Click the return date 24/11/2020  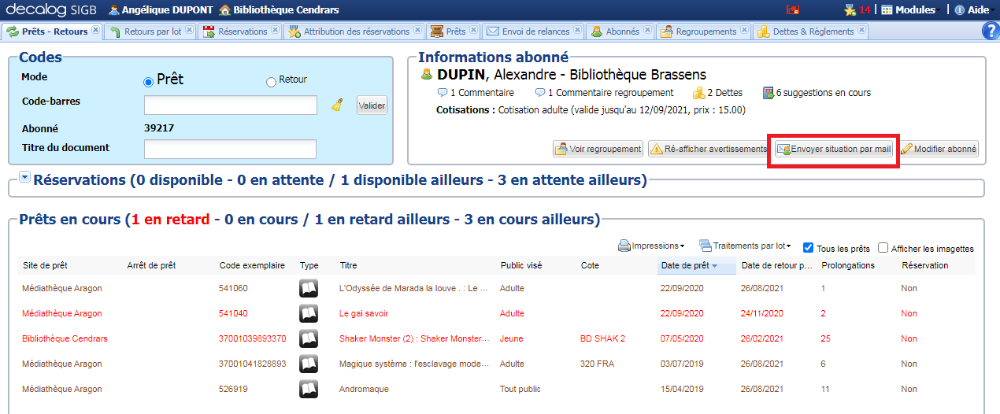761,314
